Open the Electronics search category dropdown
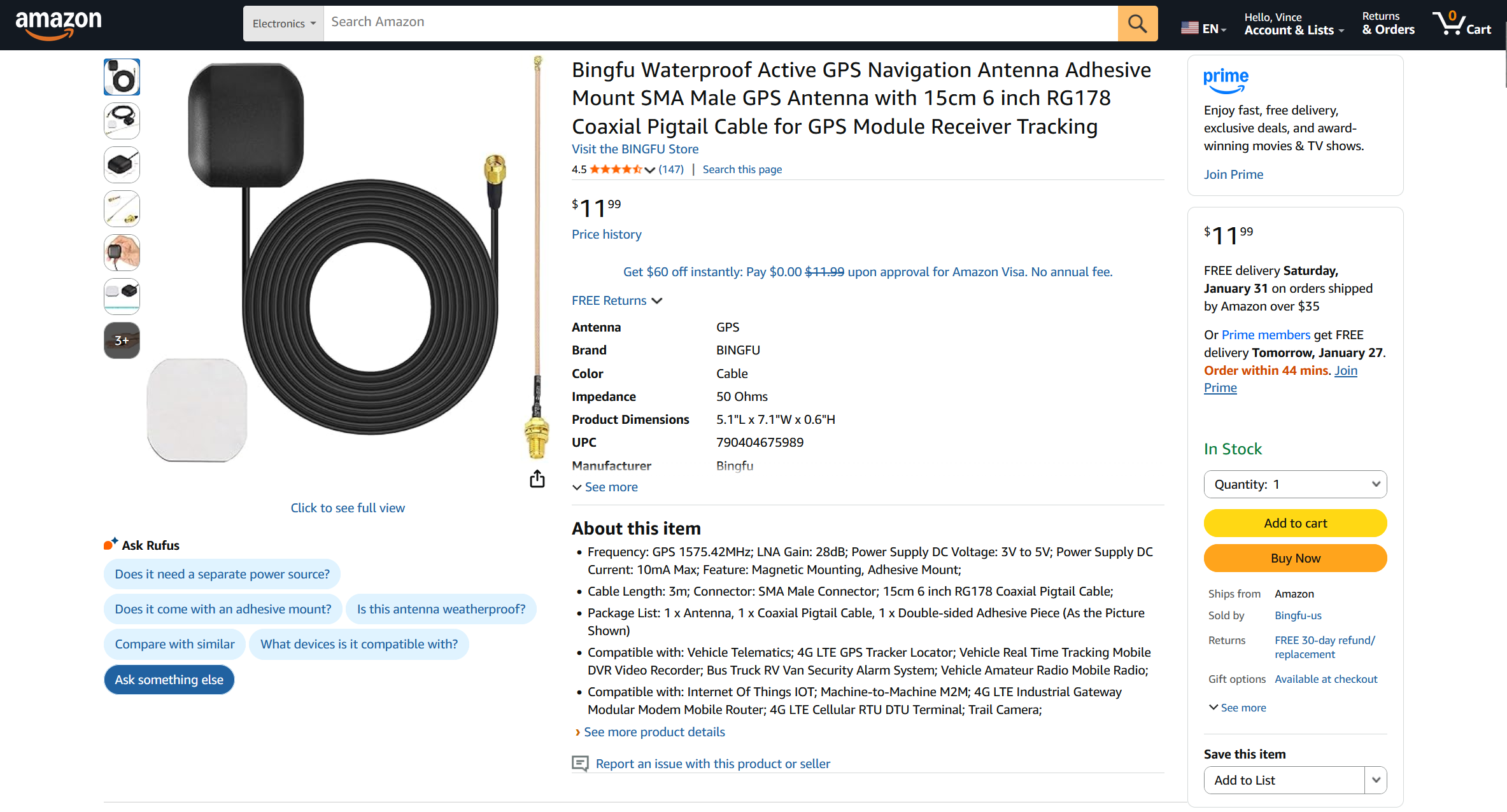 point(283,24)
